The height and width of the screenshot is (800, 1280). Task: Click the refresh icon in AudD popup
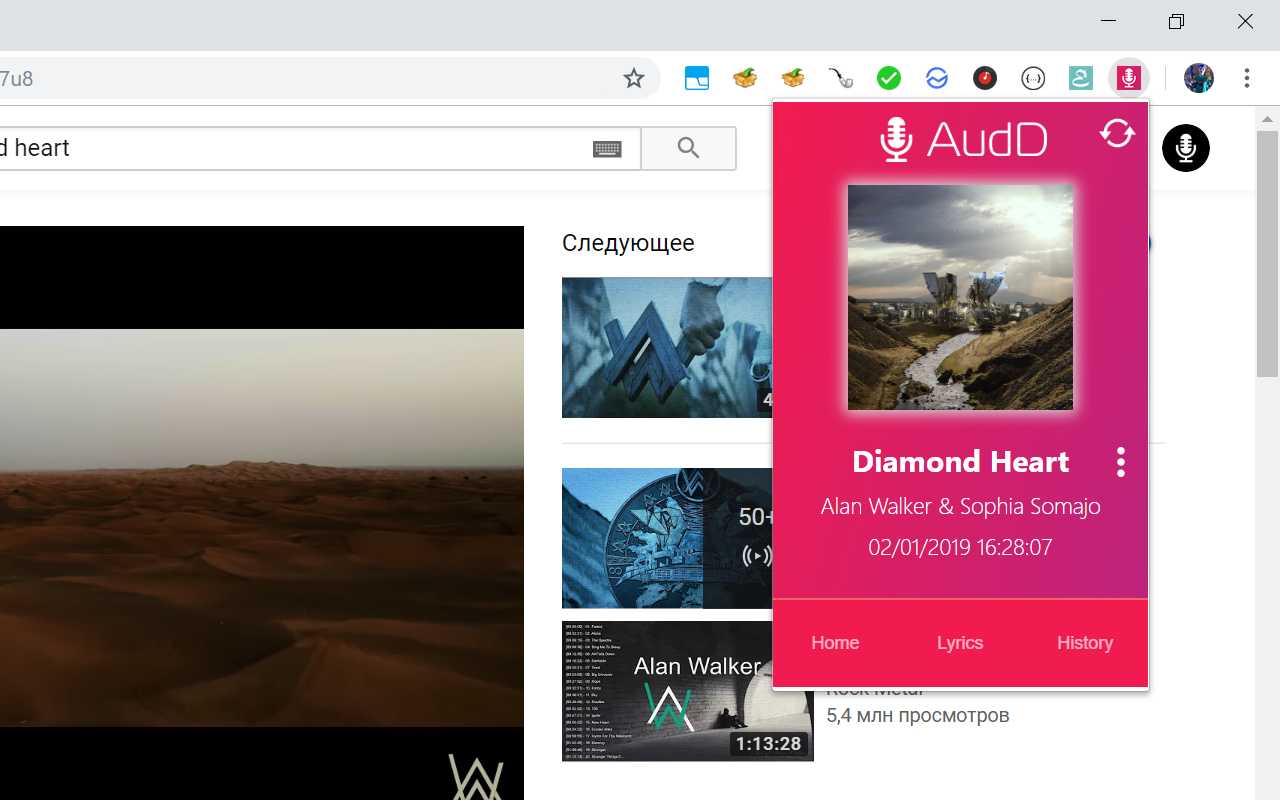pyautogui.click(x=1117, y=132)
